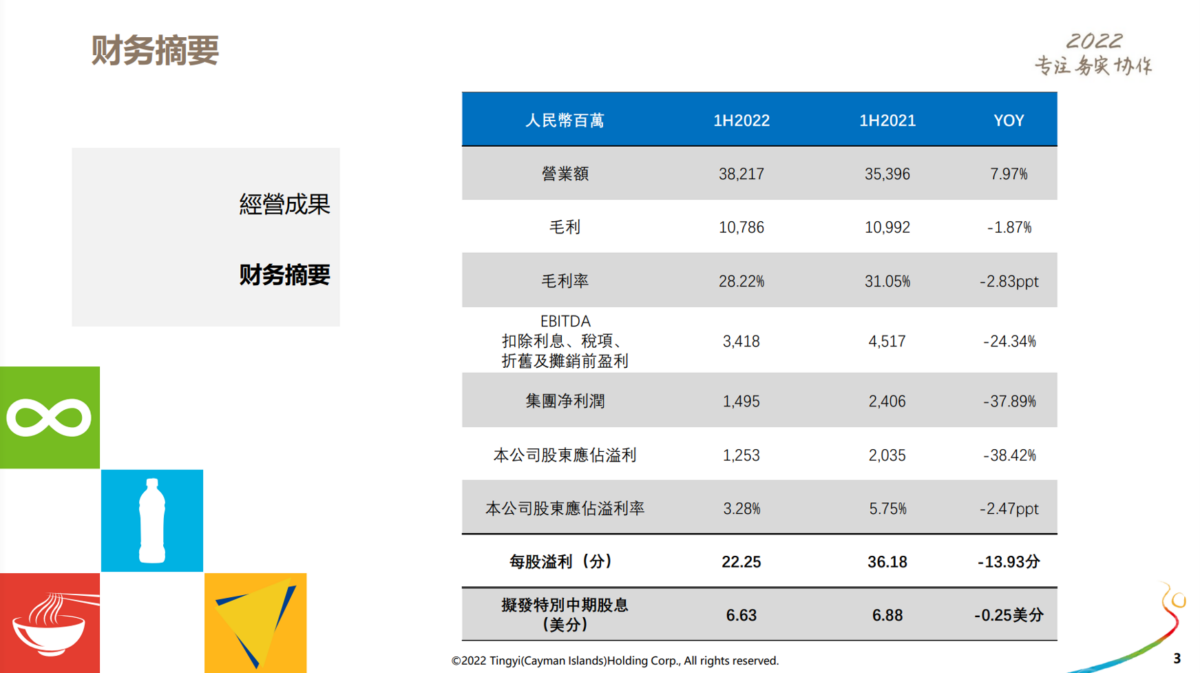Viewport: 1200px width, 673px height.
Task: Click the 10,786 gross profit value
Action: coord(741,227)
